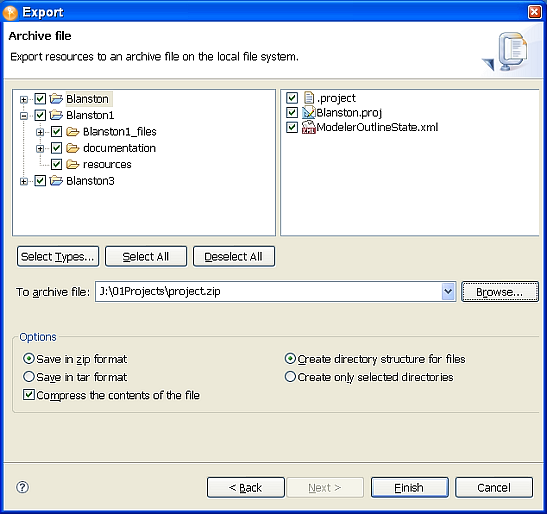Select the Blanston1 tree row label
Viewport: 547px width, 514px height.
(x=90, y=115)
